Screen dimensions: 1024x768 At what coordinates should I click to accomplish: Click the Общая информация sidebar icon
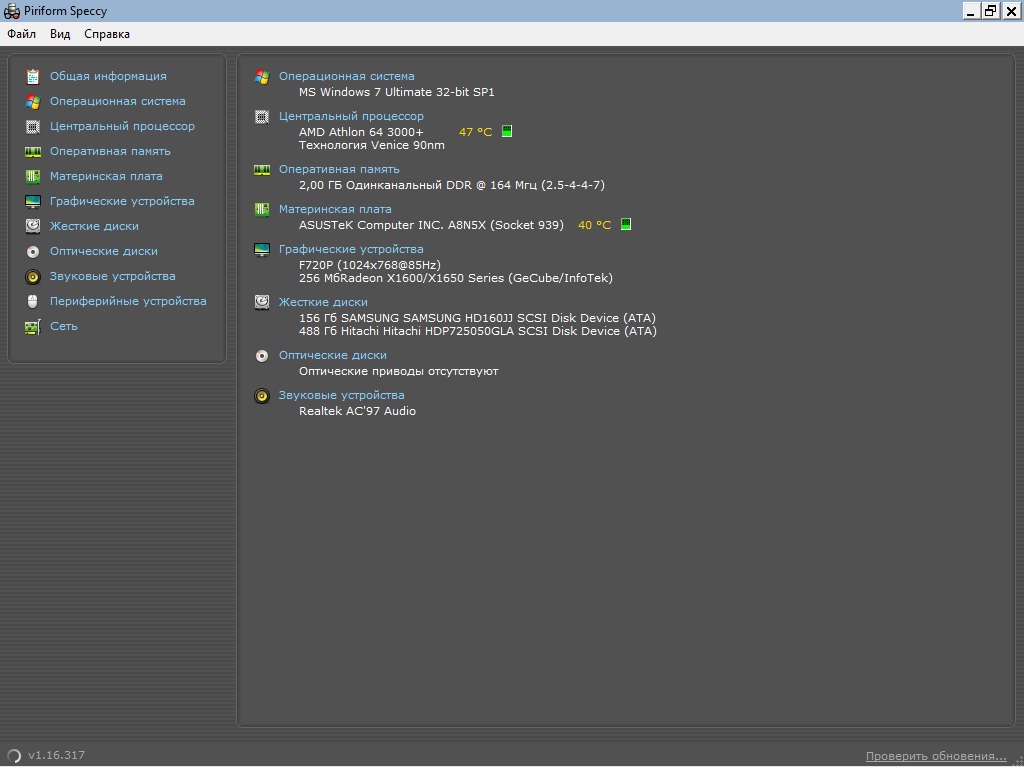[33, 76]
